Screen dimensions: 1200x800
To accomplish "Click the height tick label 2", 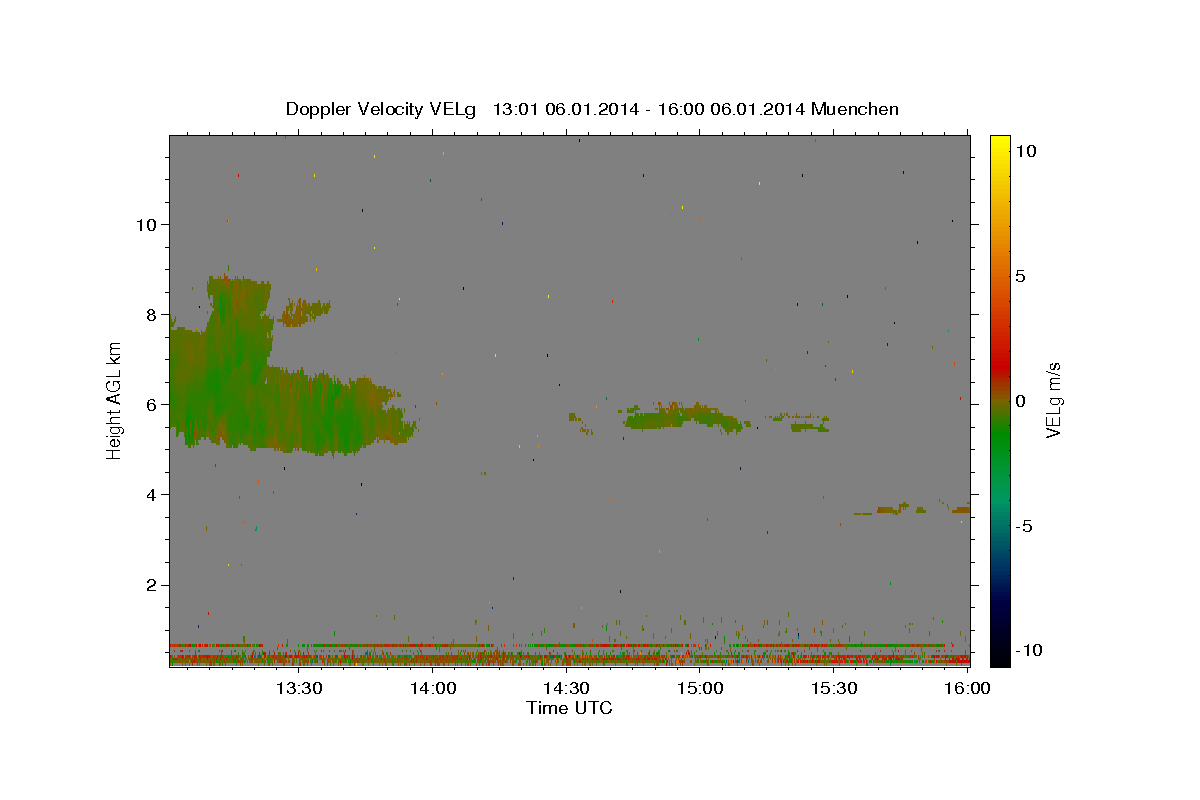I will pos(152,584).
